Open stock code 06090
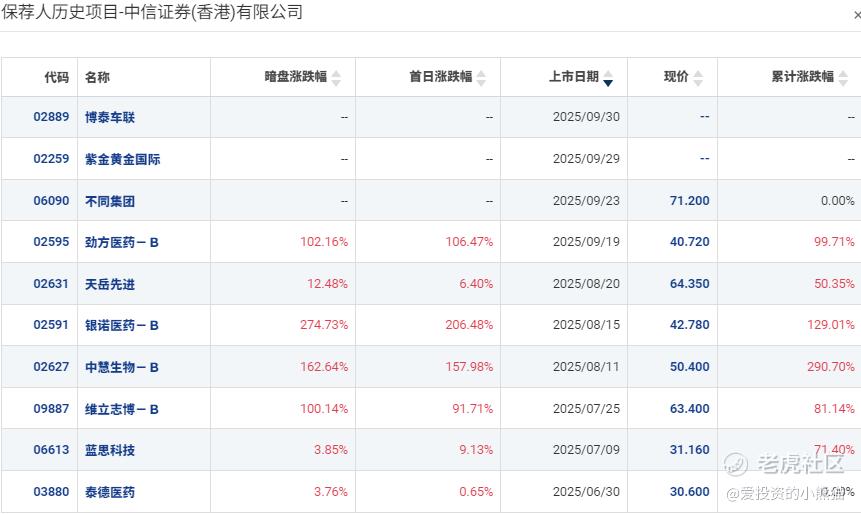 pos(51,201)
